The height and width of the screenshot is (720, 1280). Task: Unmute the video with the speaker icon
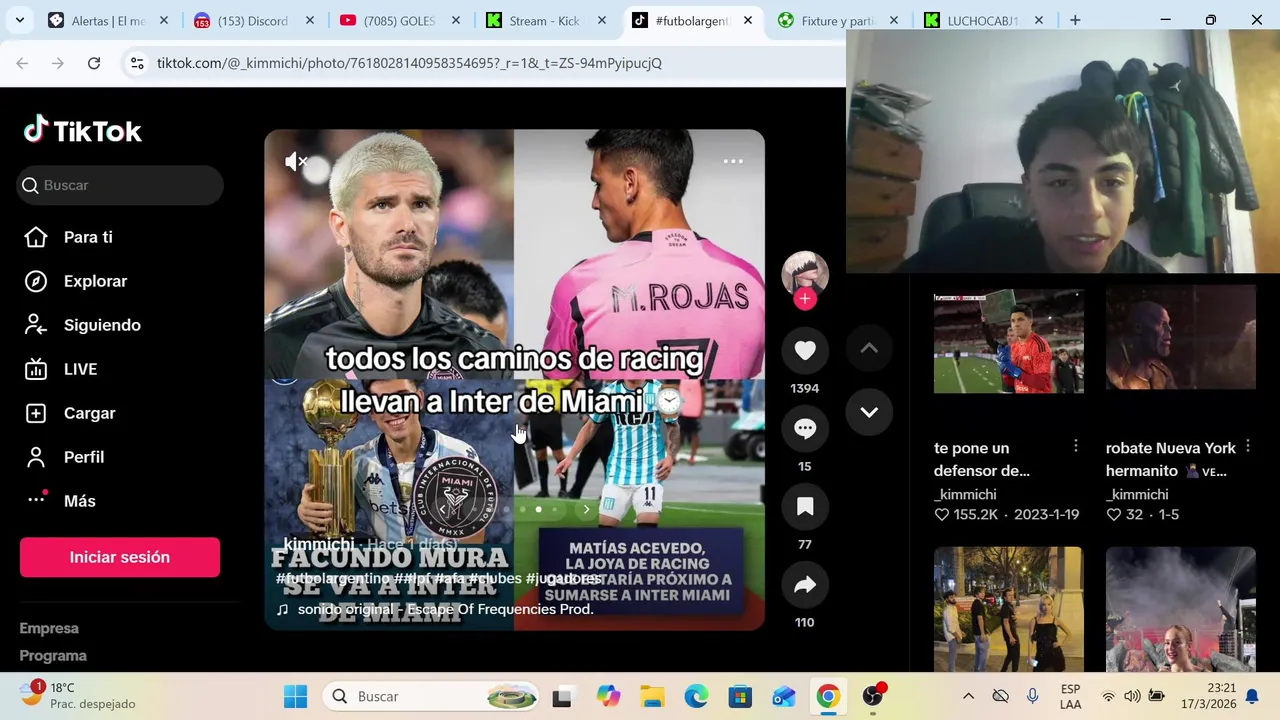pyautogui.click(x=296, y=161)
